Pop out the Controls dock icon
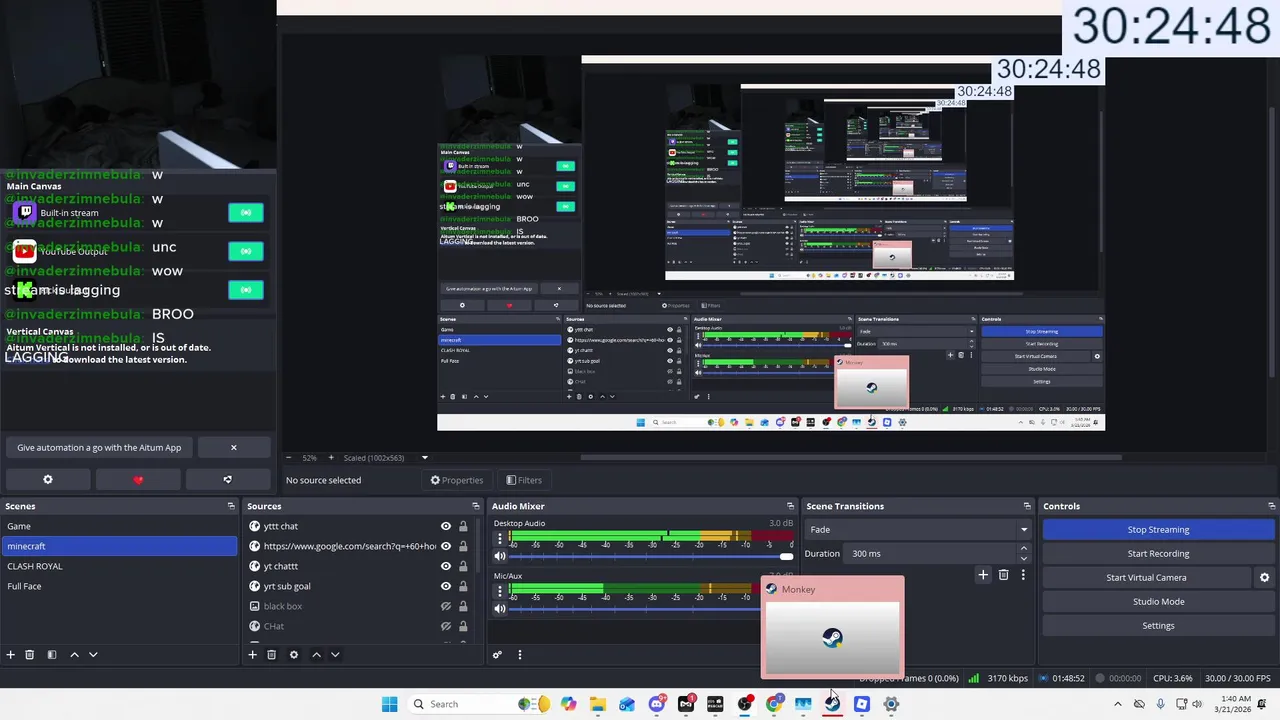 [x=1271, y=506]
